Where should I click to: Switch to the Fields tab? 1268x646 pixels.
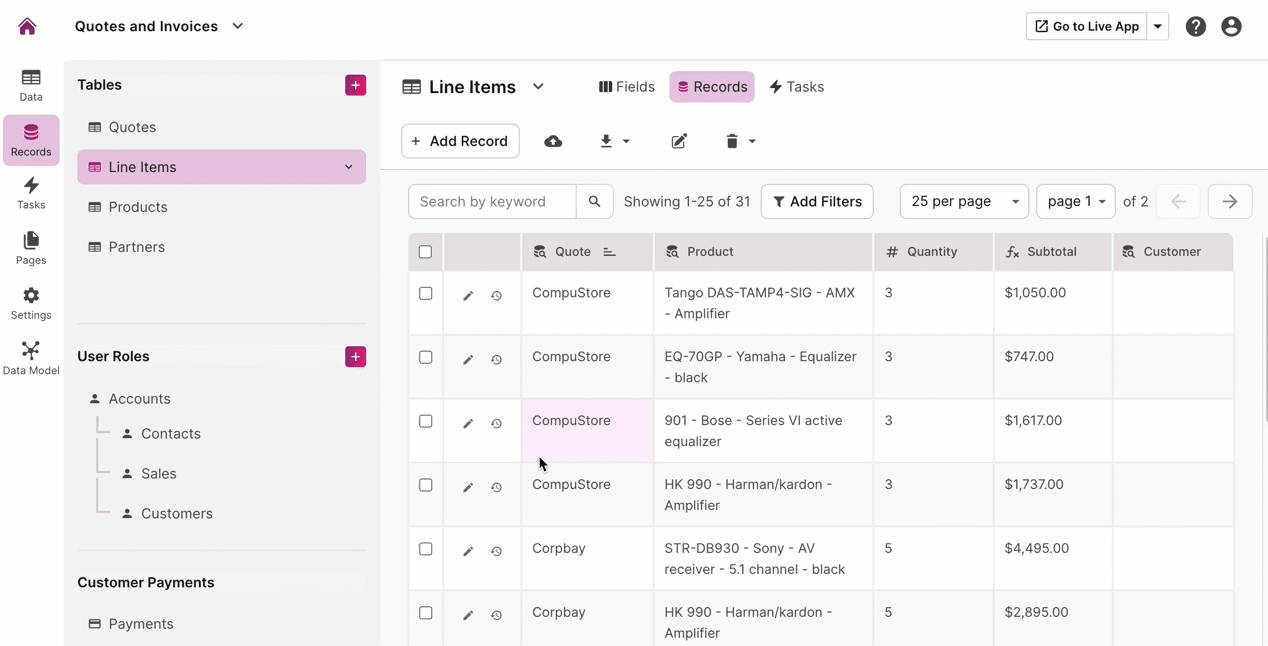pos(627,87)
